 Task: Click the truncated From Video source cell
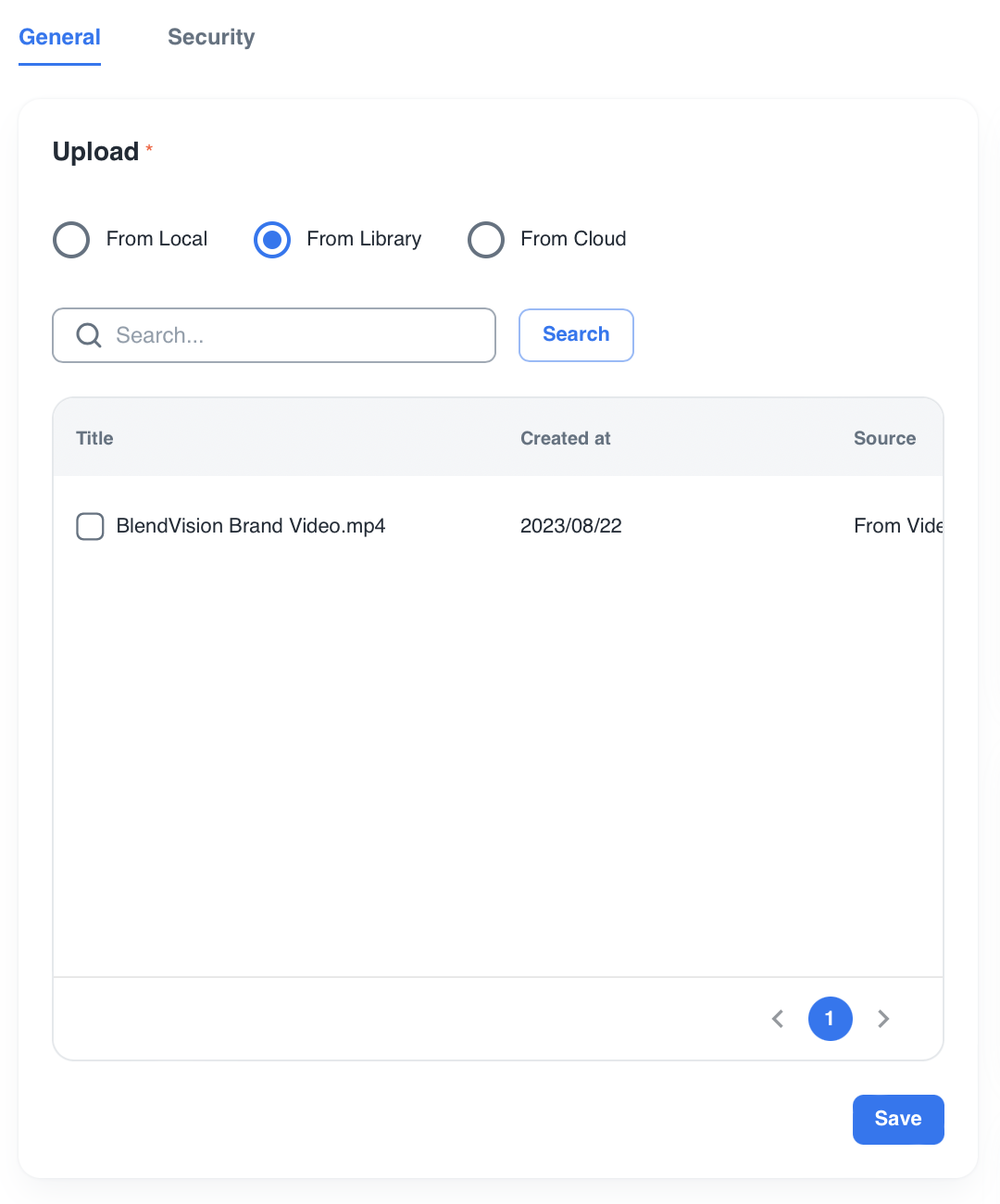pos(897,526)
